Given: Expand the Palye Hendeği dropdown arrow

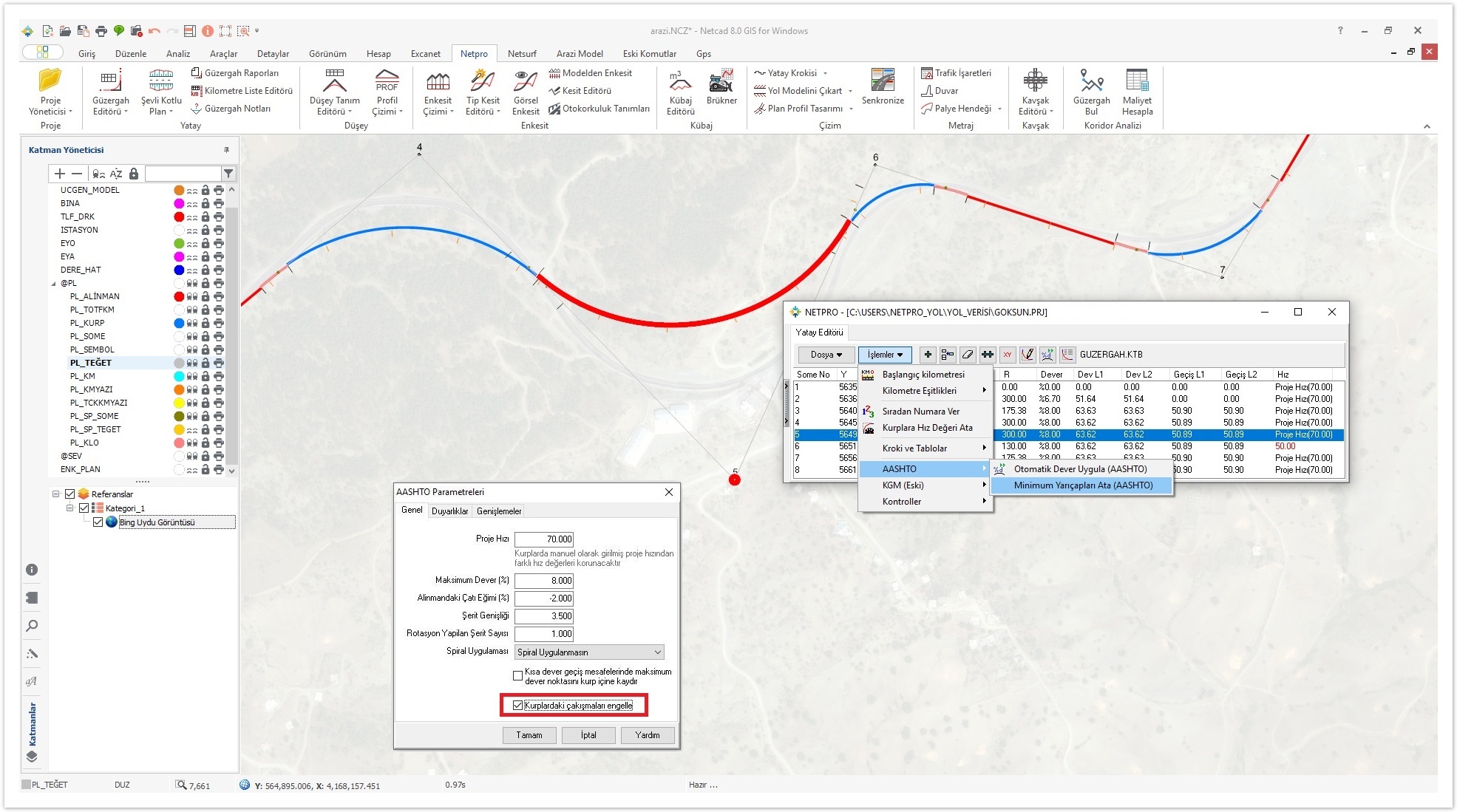Looking at the screenshot, I should point(999,109).
